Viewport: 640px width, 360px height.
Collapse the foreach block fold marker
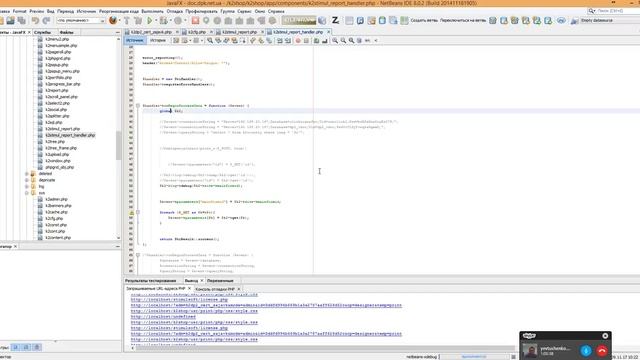click(x=138, y=212)
